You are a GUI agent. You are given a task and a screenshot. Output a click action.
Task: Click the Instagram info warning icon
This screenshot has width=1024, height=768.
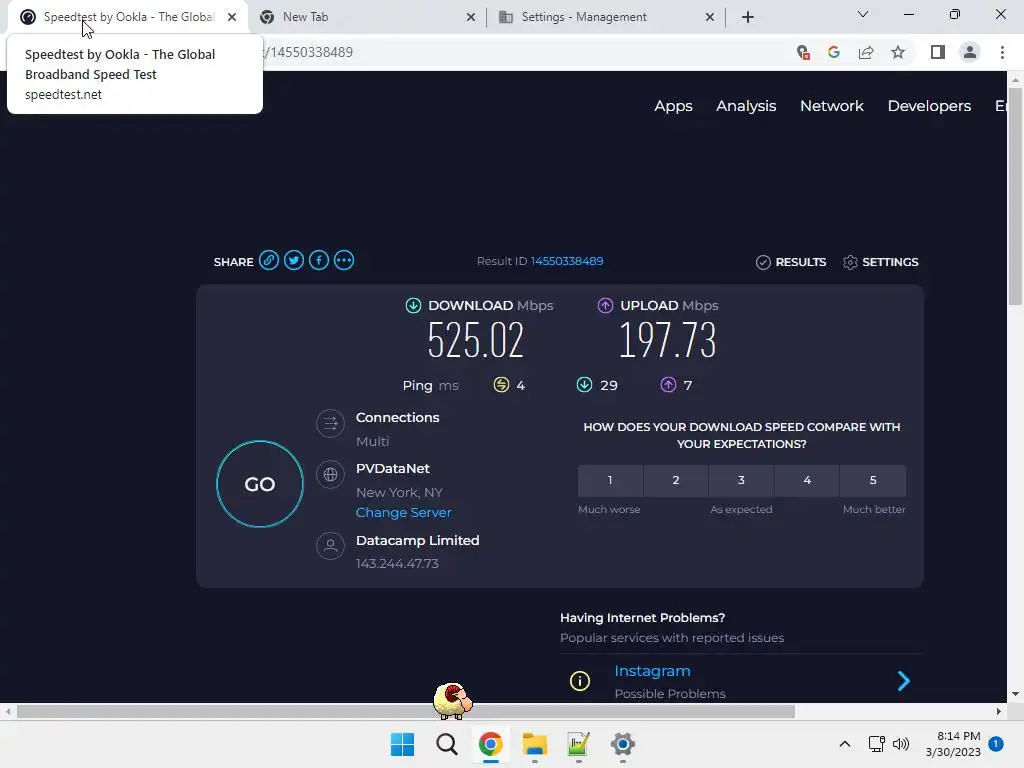click(x=580, y=681)
